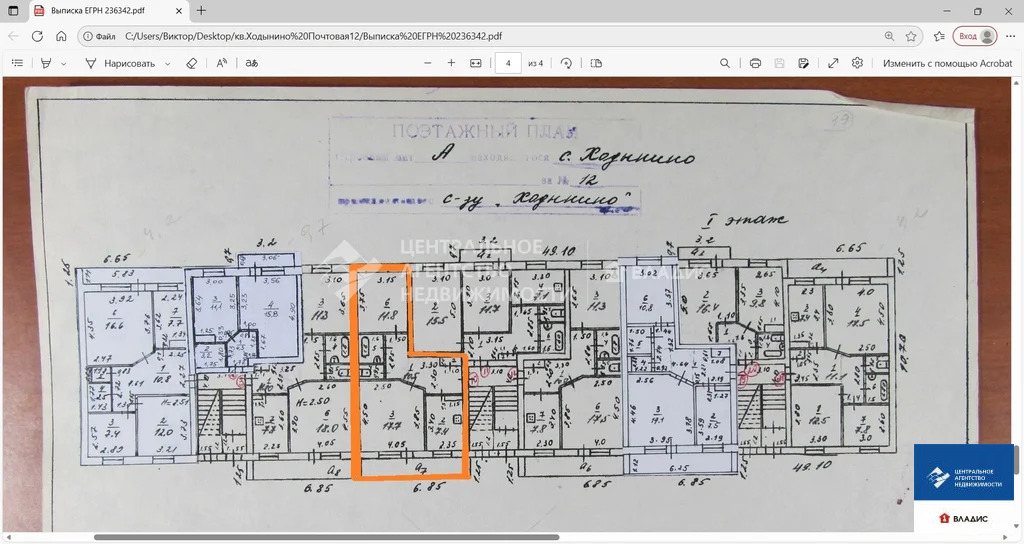
Task: Print the PDF document
Action: pyautogui.click(x=755, y=63)
